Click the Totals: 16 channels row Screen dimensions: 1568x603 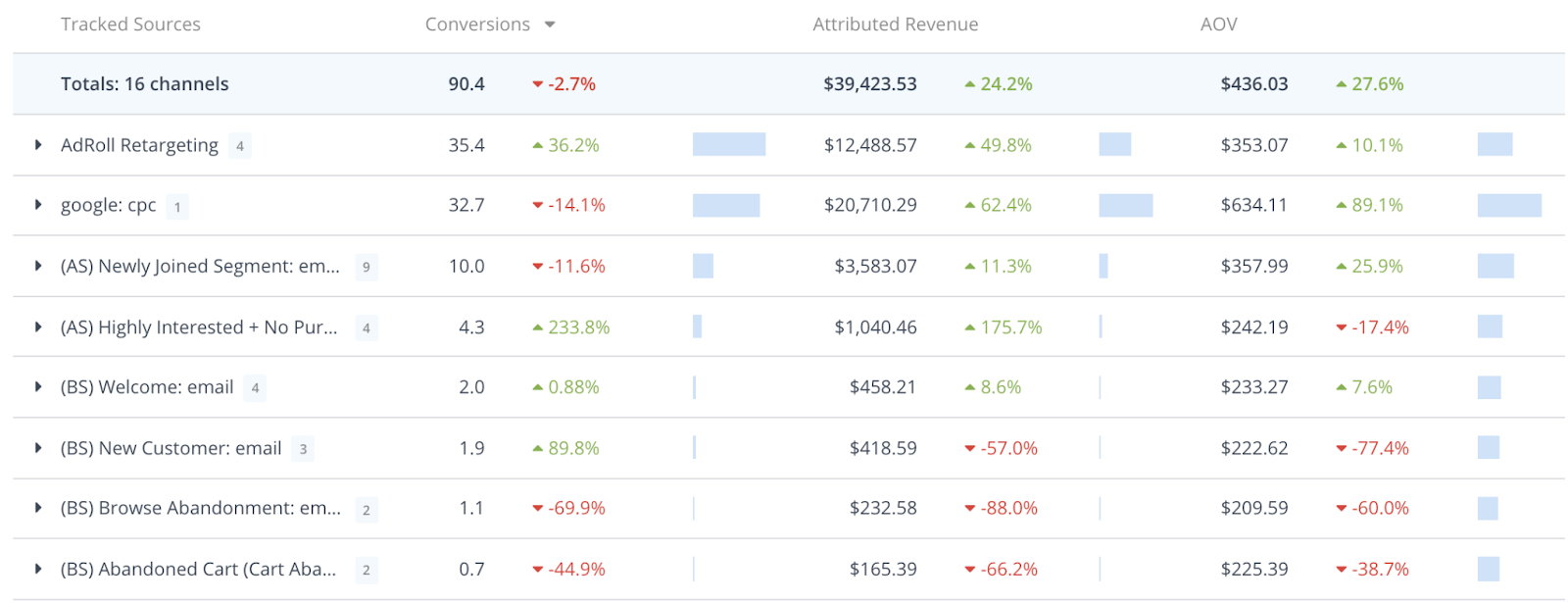144,84
